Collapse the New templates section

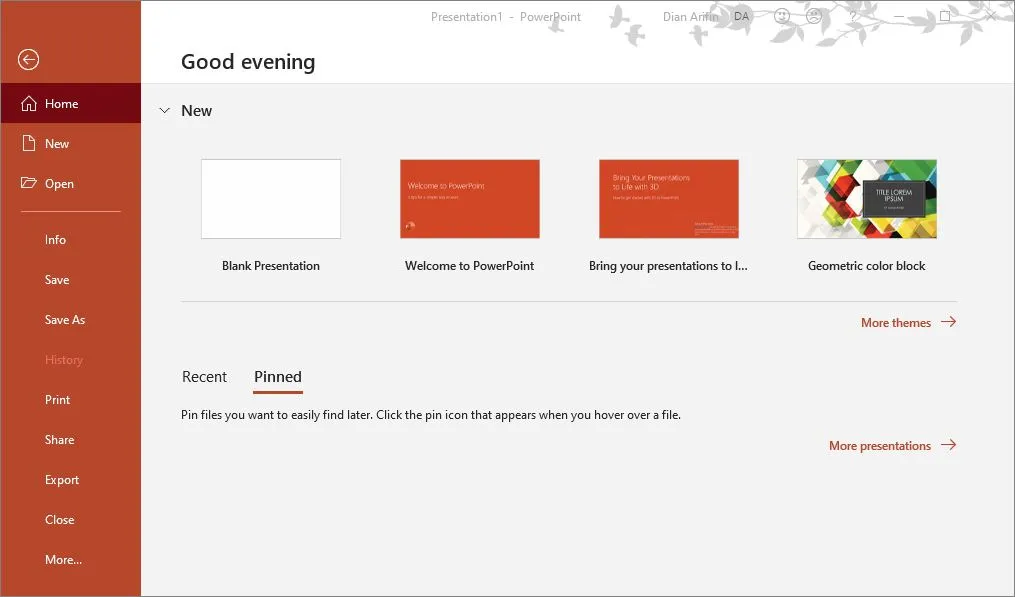164,111
